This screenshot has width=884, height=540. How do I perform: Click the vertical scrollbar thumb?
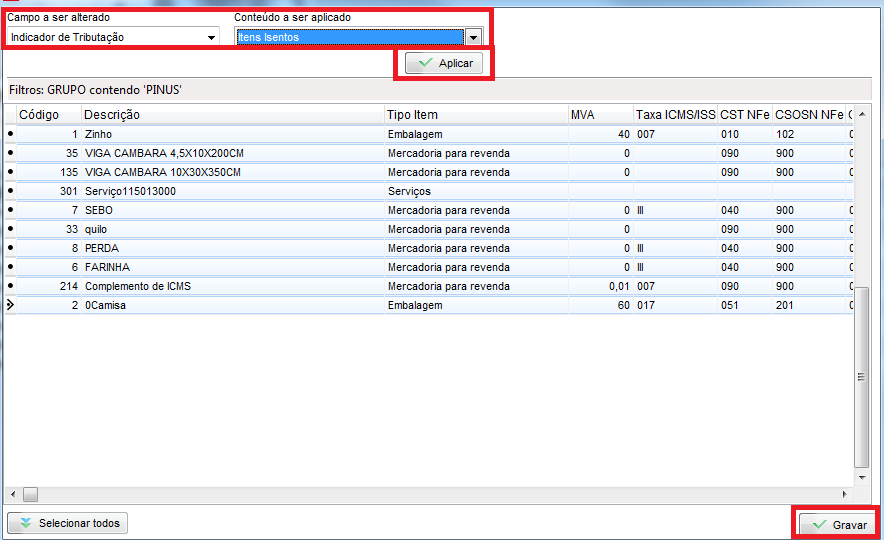pos(861,376)
